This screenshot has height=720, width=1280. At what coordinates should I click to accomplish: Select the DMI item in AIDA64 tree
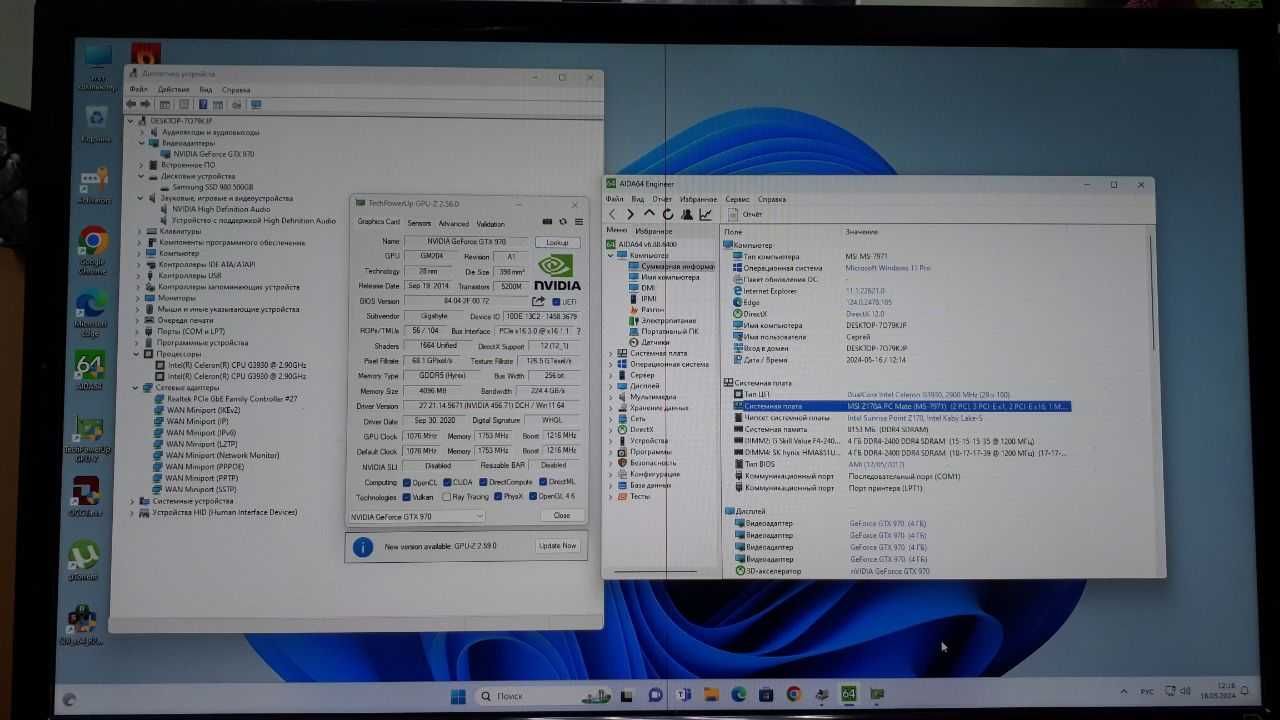(x=648, y=288)
